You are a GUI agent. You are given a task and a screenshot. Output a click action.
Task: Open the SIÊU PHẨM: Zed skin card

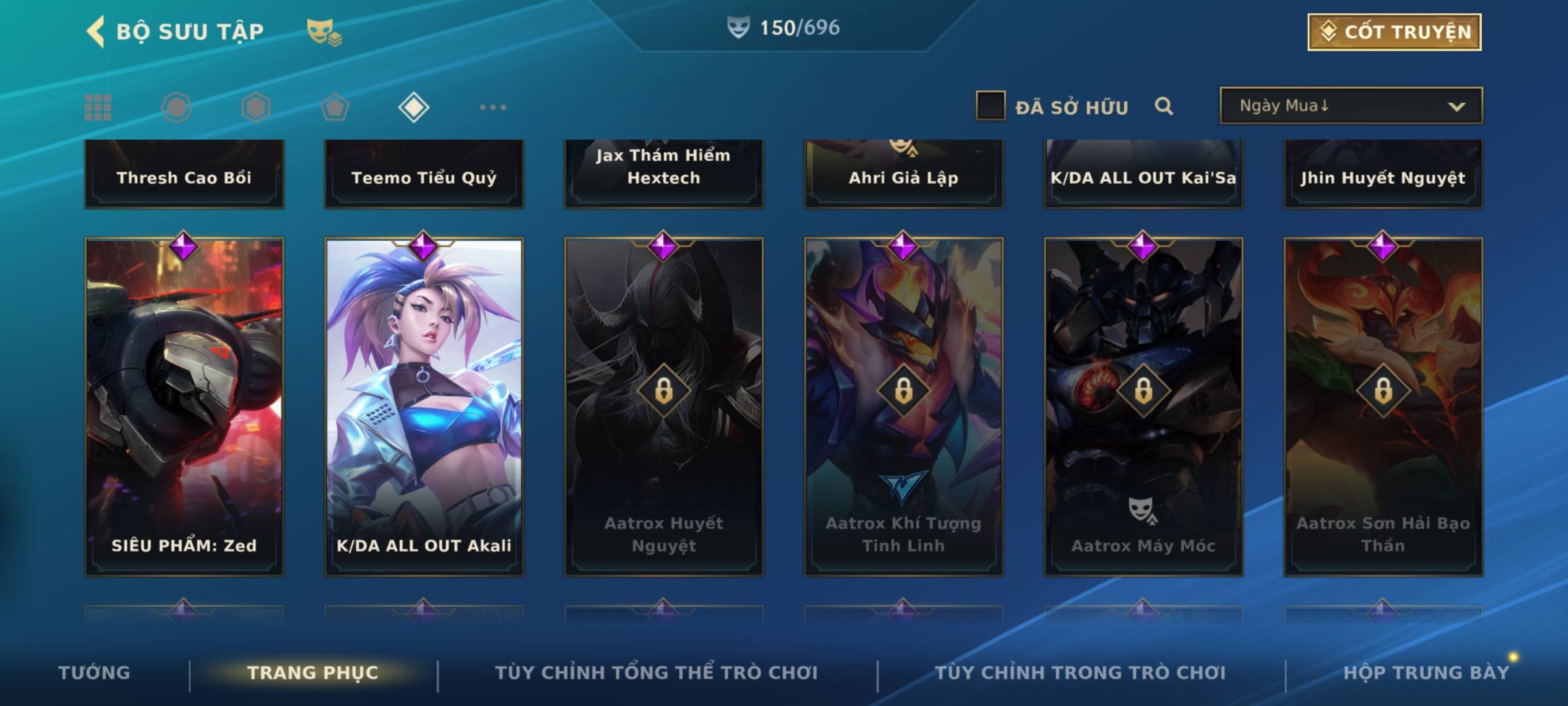pyautogui.click(x=184, y=407)
